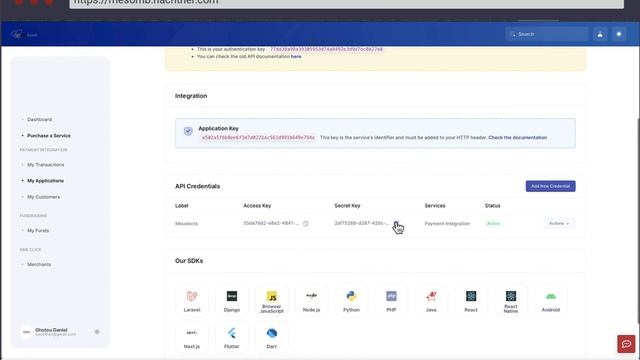
Task: Click the site logo in header
Action: [x=24, y=34]
